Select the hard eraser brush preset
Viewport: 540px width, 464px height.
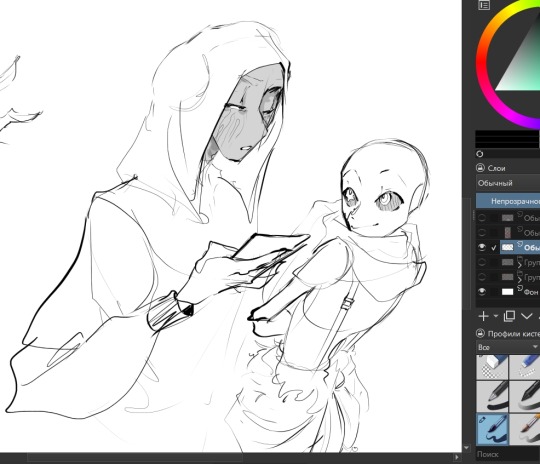(492, 367)
